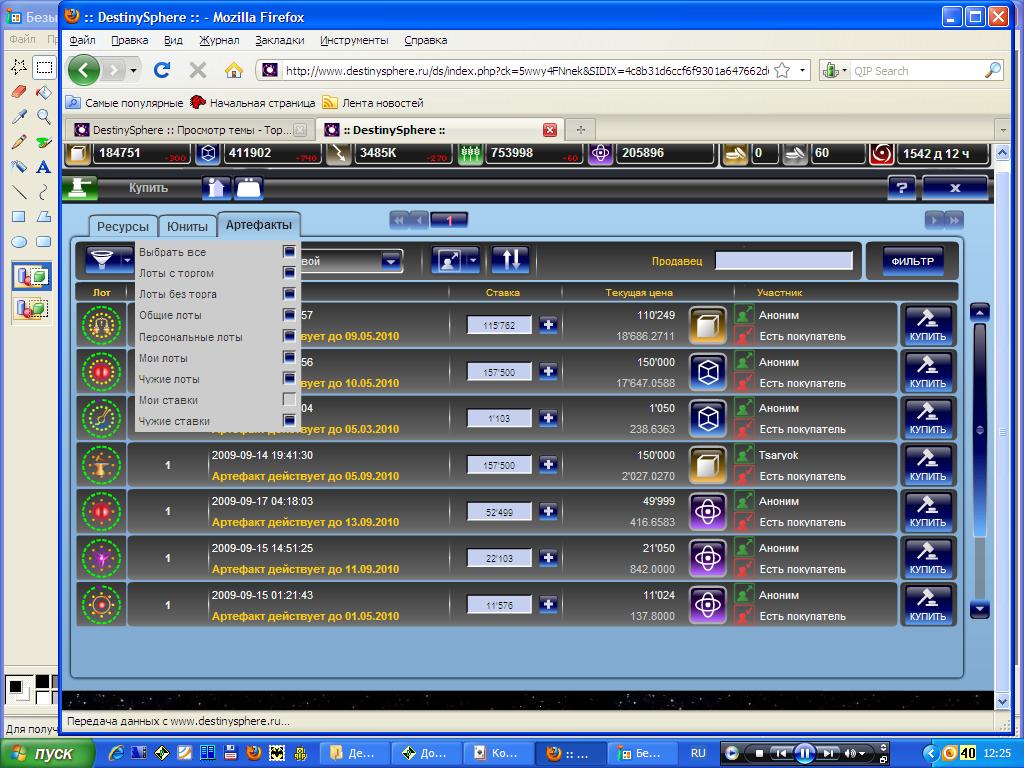Click the lot list scroll down arrow
The height and width of the screenshot is (768, 1024).
pyautogui.click(x=979, y=610)
